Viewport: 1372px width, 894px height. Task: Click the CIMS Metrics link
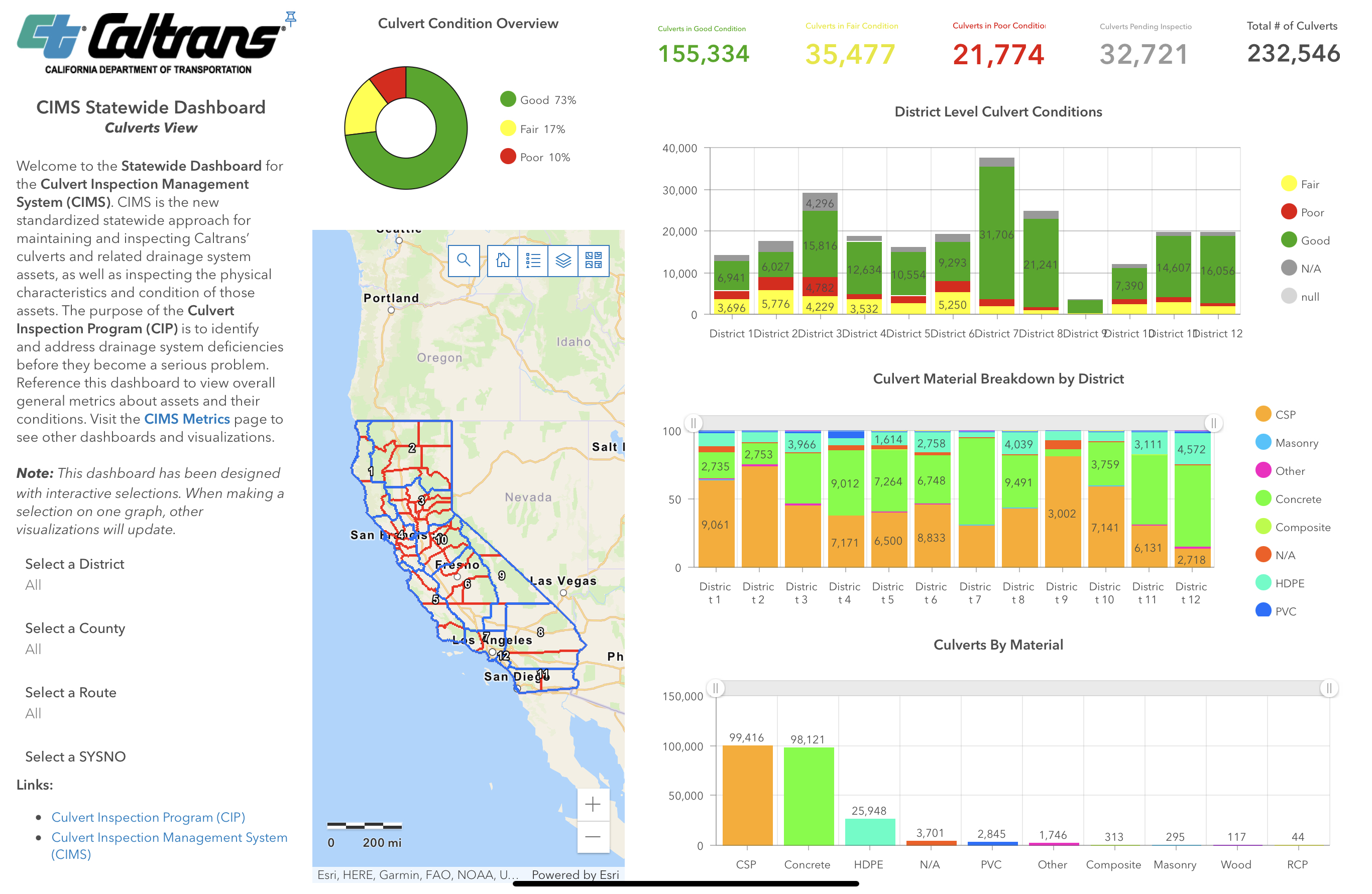tap(187, 419)
